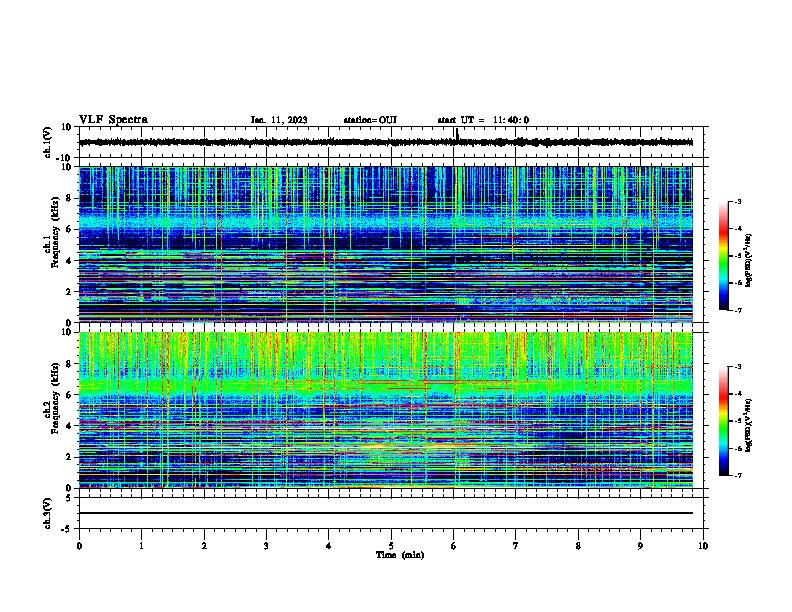Click the flat ch.3 voltage trace
Screen dimensions: 792x612
click(x=386, y=513)
